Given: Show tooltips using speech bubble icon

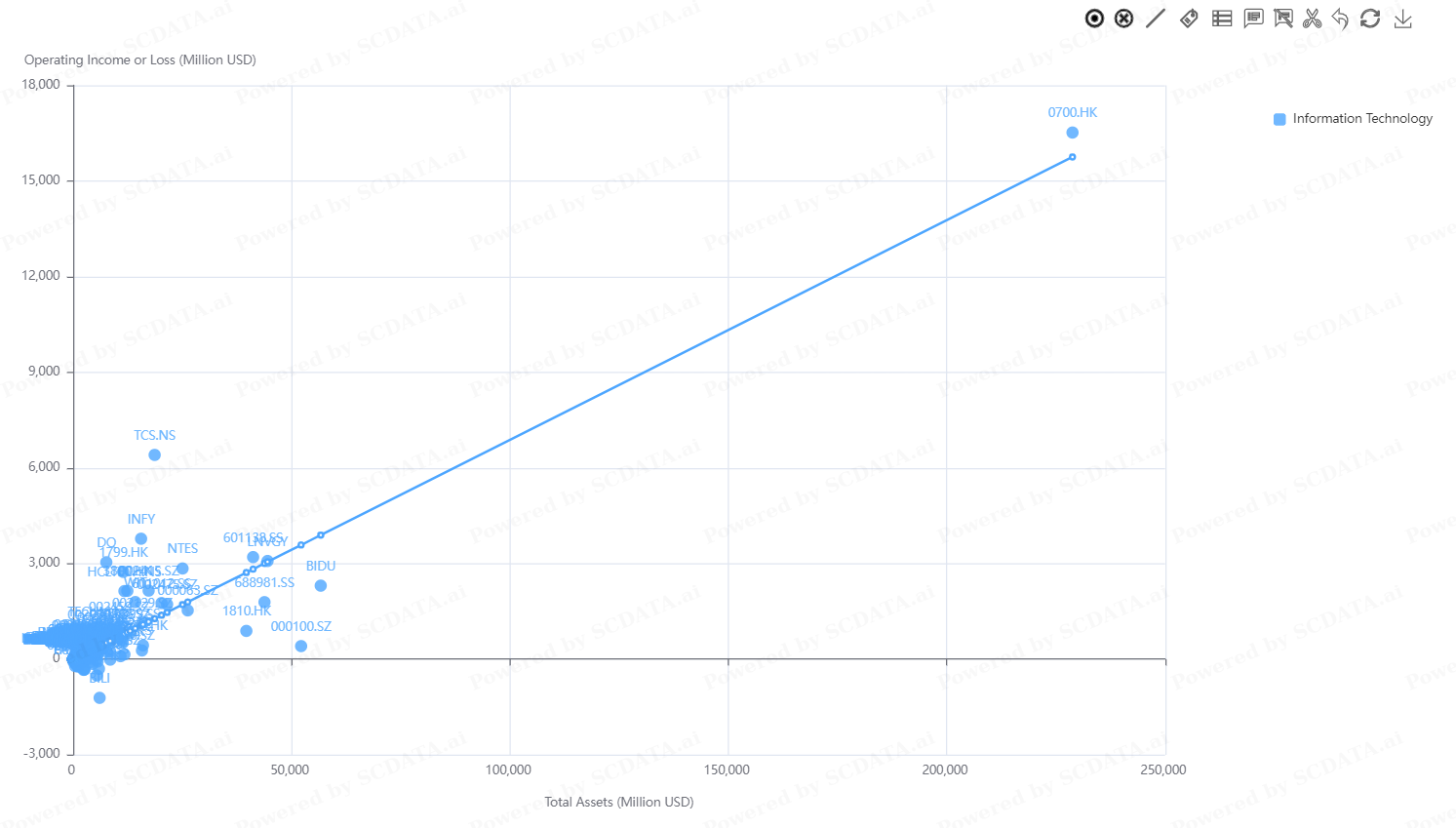Looking at the screenshot, I should (1253, 19).
